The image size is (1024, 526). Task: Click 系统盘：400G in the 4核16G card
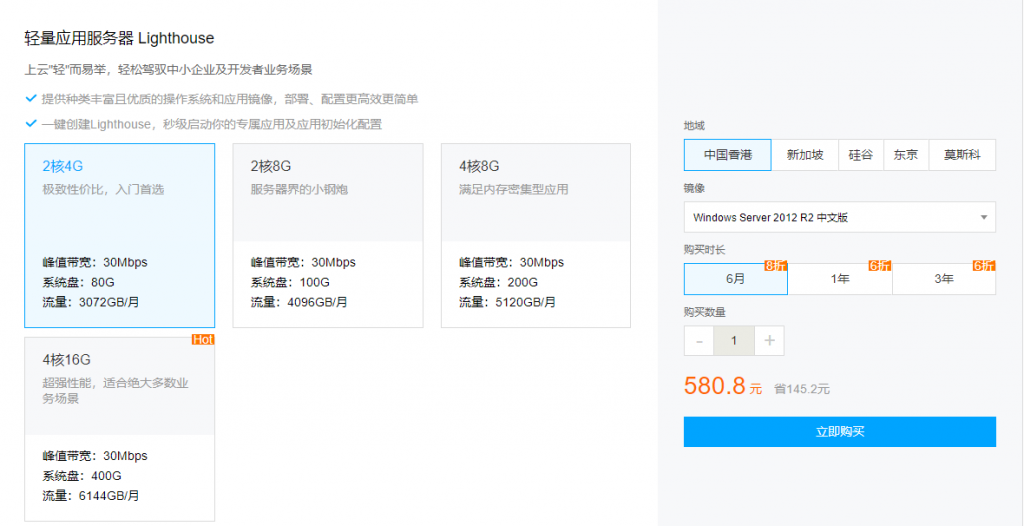(82, 476)
